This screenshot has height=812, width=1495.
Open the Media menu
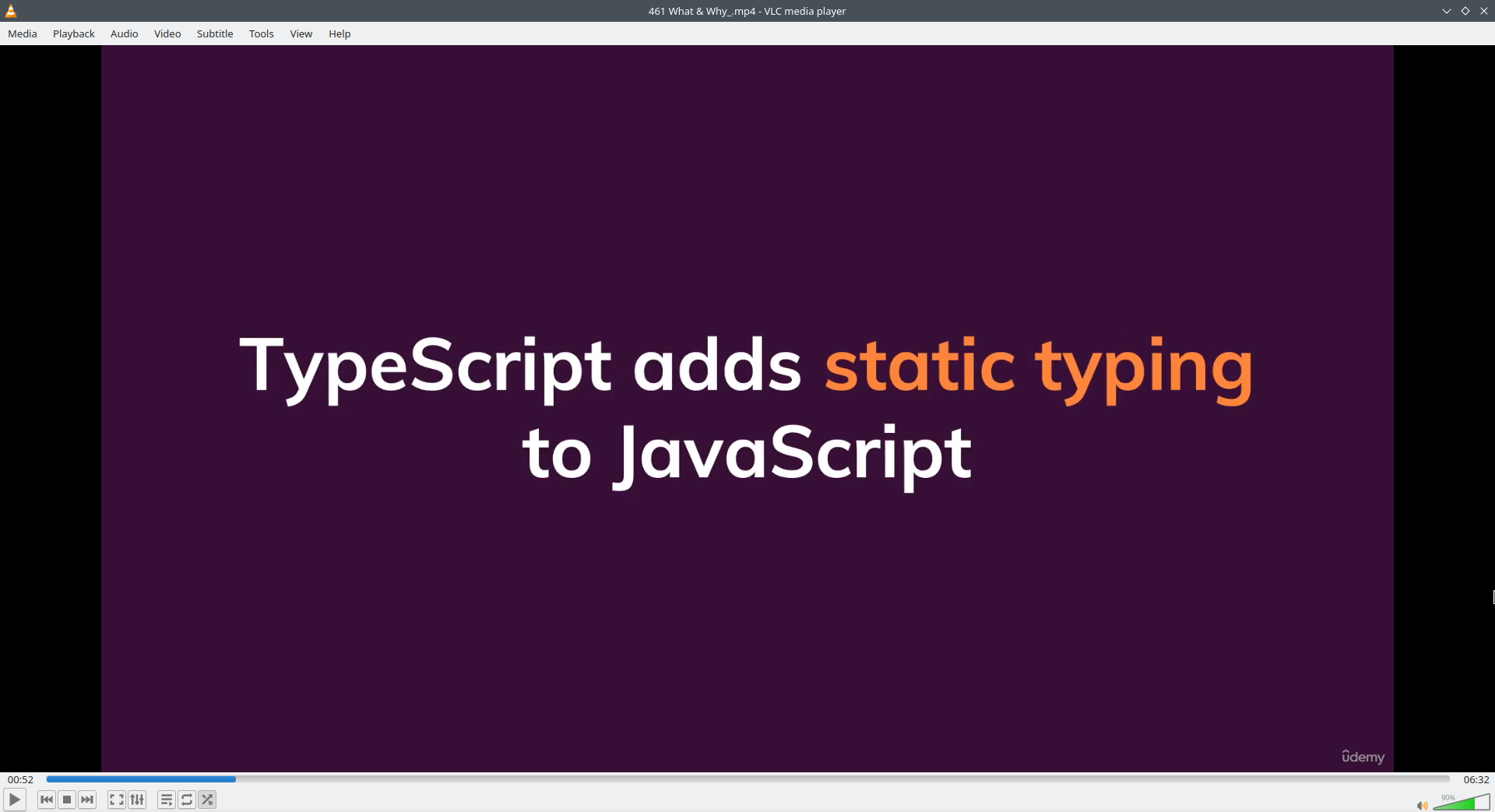(x=22, y=33)
